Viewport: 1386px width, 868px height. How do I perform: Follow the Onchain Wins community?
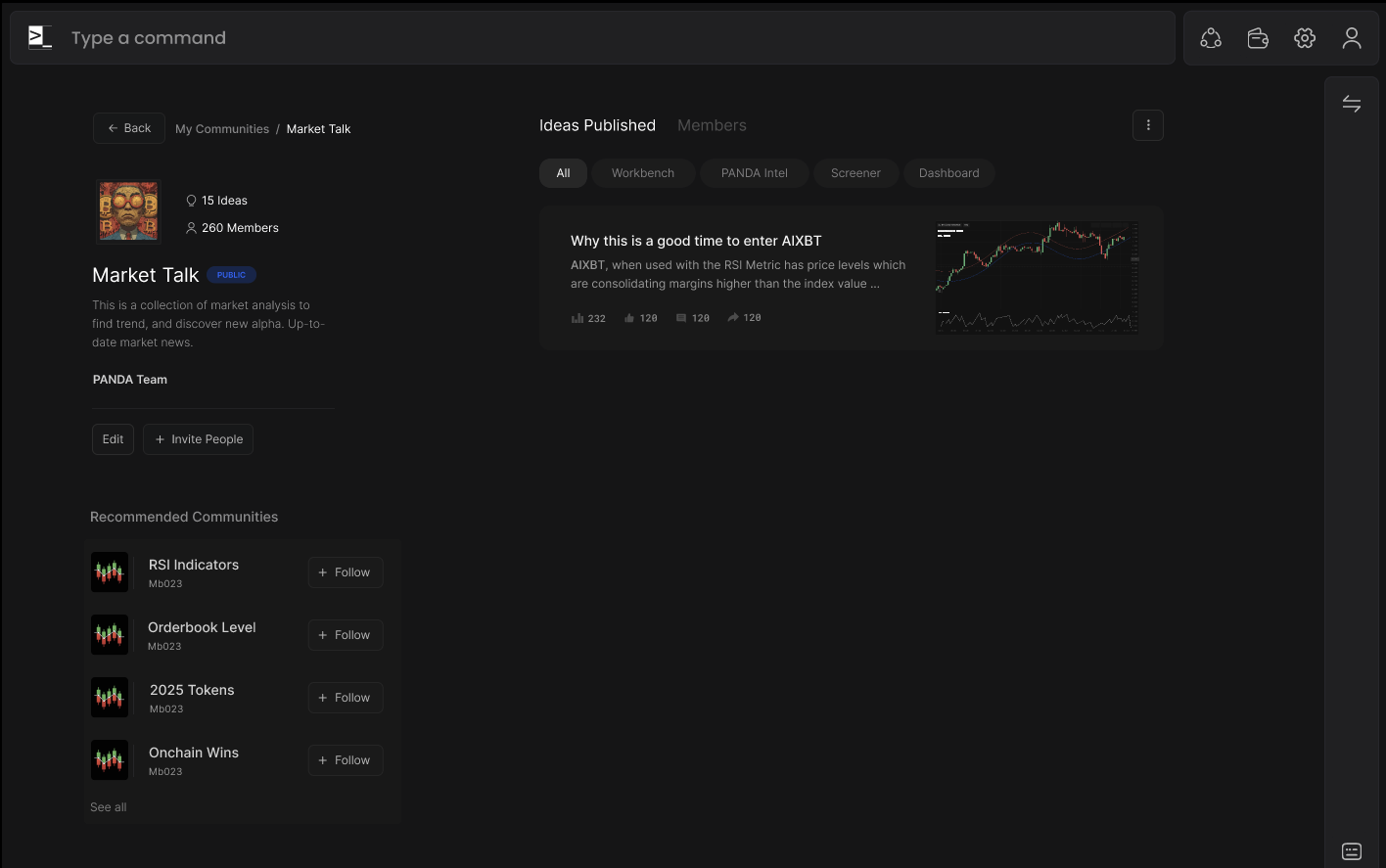[345, 760]
